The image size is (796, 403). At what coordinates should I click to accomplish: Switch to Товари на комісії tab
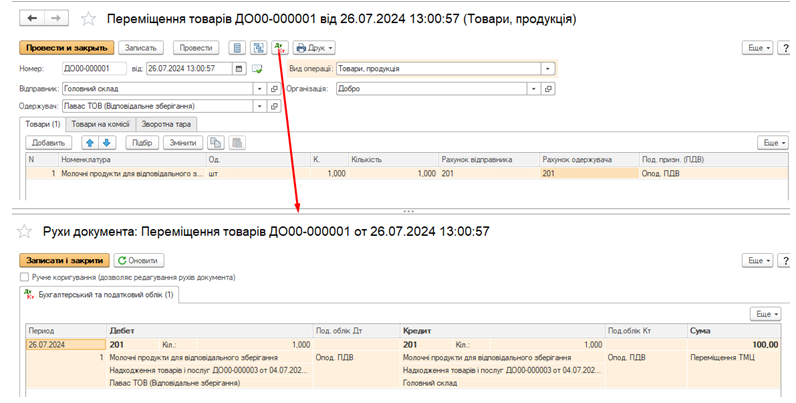(x=100, y=124)
